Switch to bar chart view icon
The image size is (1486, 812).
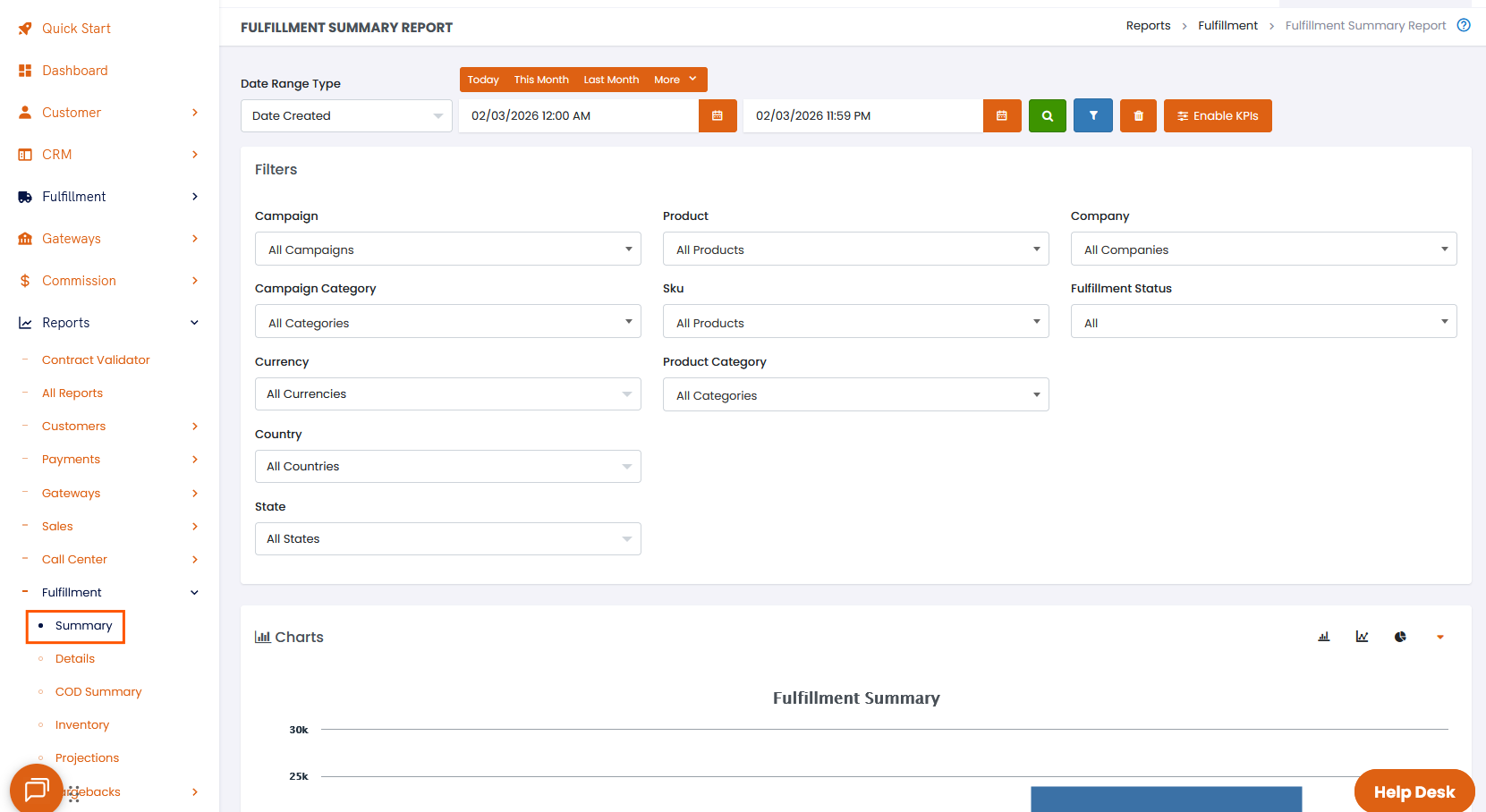click(x=1323, y=637)
